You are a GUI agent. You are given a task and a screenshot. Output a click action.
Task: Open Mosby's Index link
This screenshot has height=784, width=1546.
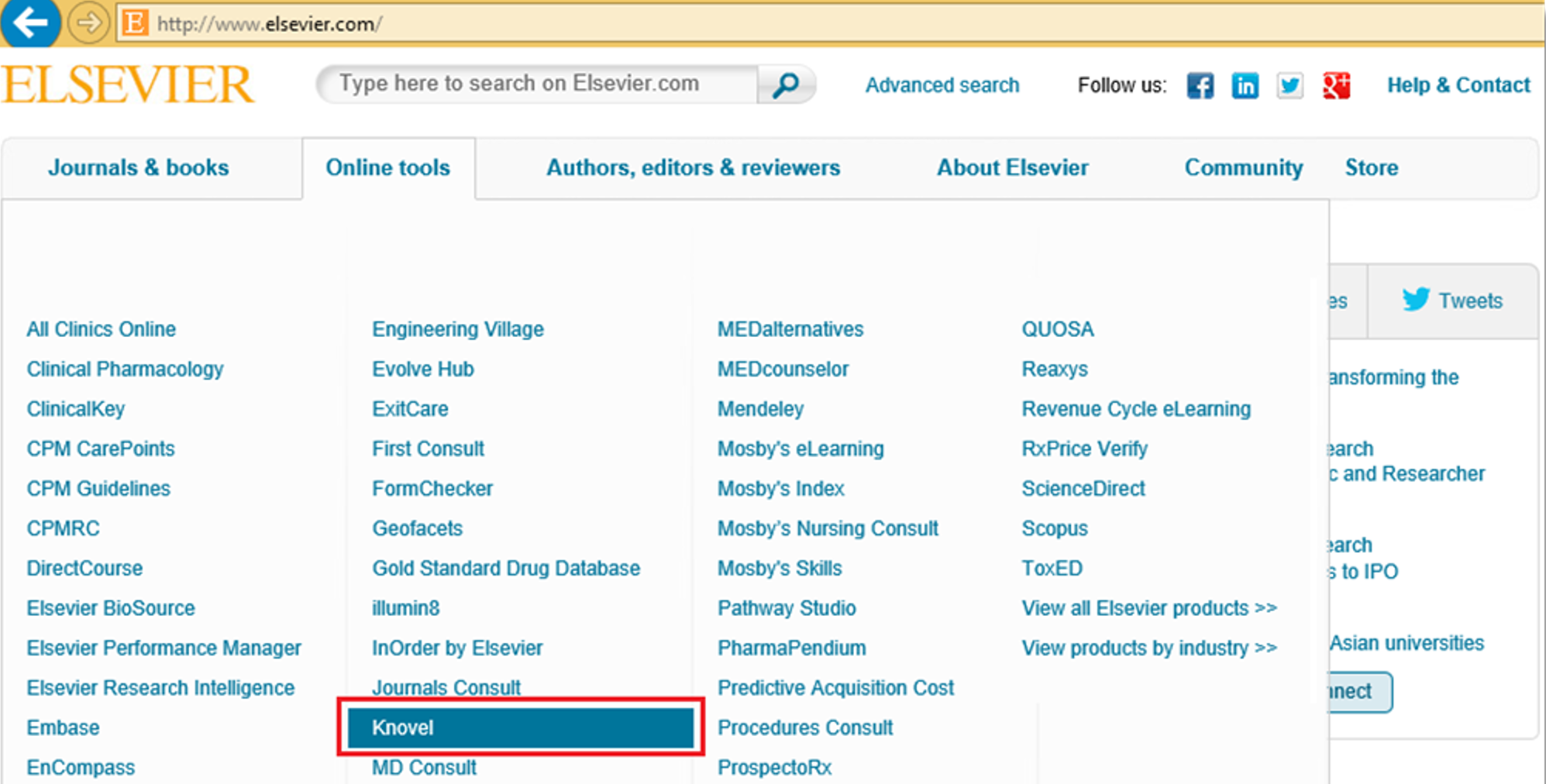pyautogui.click(x=780, y=489)
